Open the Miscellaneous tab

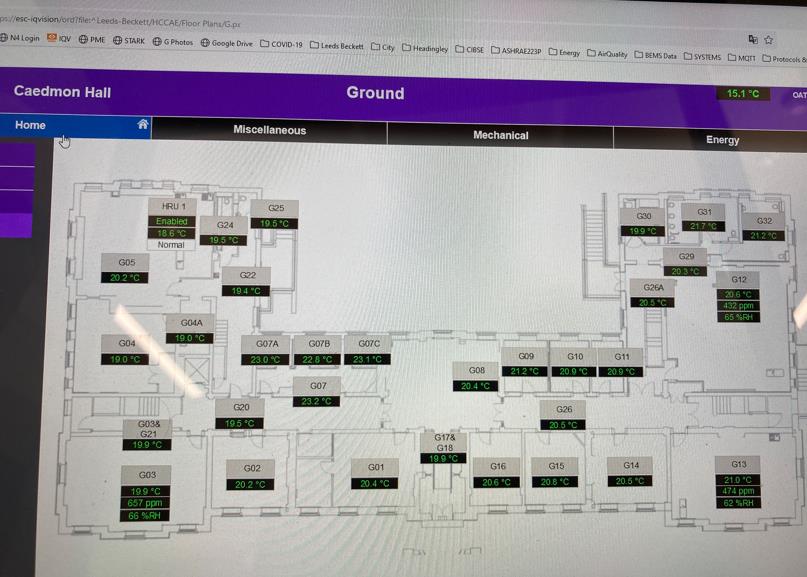[x=269, y=130]
